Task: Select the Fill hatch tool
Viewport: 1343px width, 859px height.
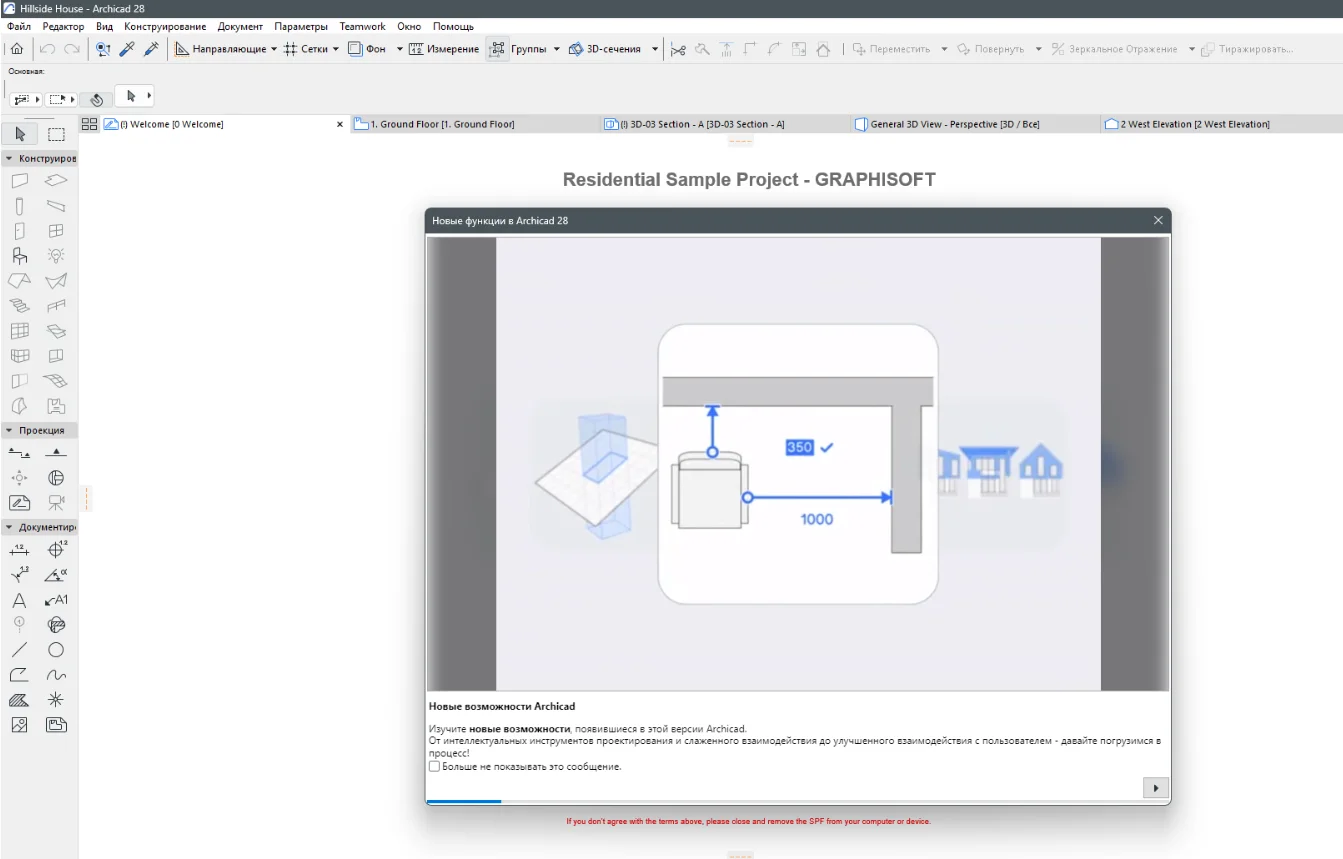Action: [x=19, y=700]
